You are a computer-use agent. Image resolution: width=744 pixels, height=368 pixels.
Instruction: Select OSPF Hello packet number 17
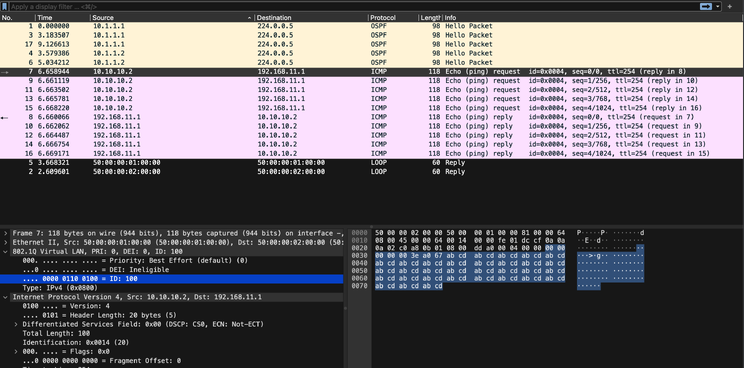coord(372,44)
